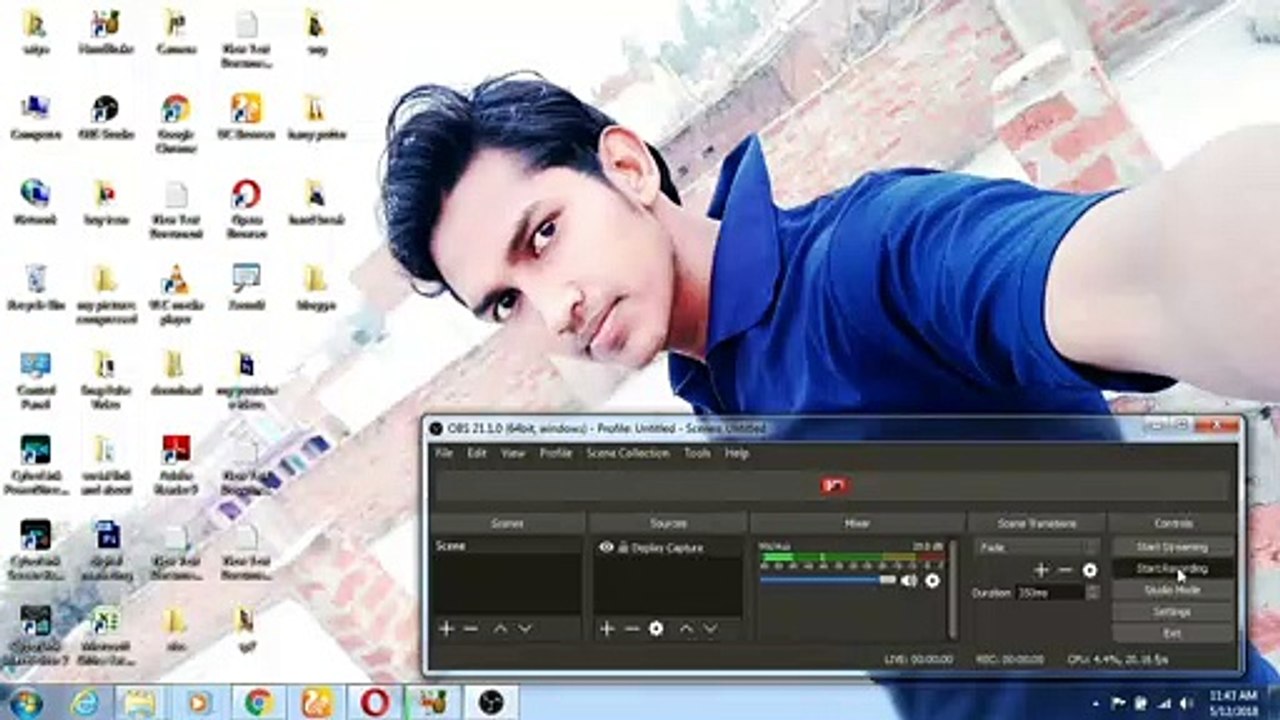Open mixer gear settings for Mic/Aux
Screen dimensions: 1280x720
pos(932,580)
